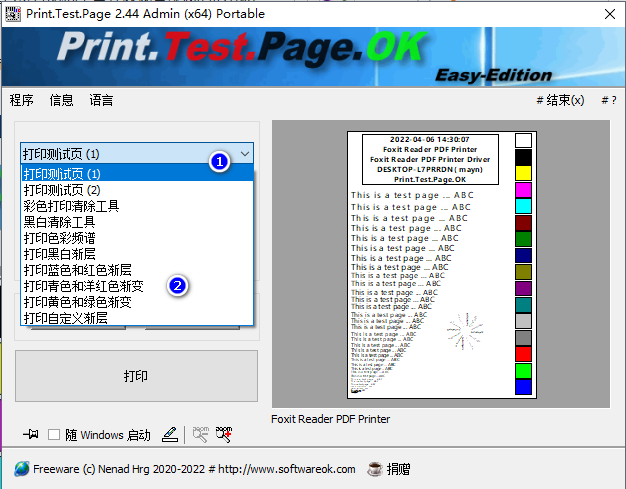626x489 pixels.
Task: Click the bright green swatch in the preview
Action: click(x=523, y=370)
